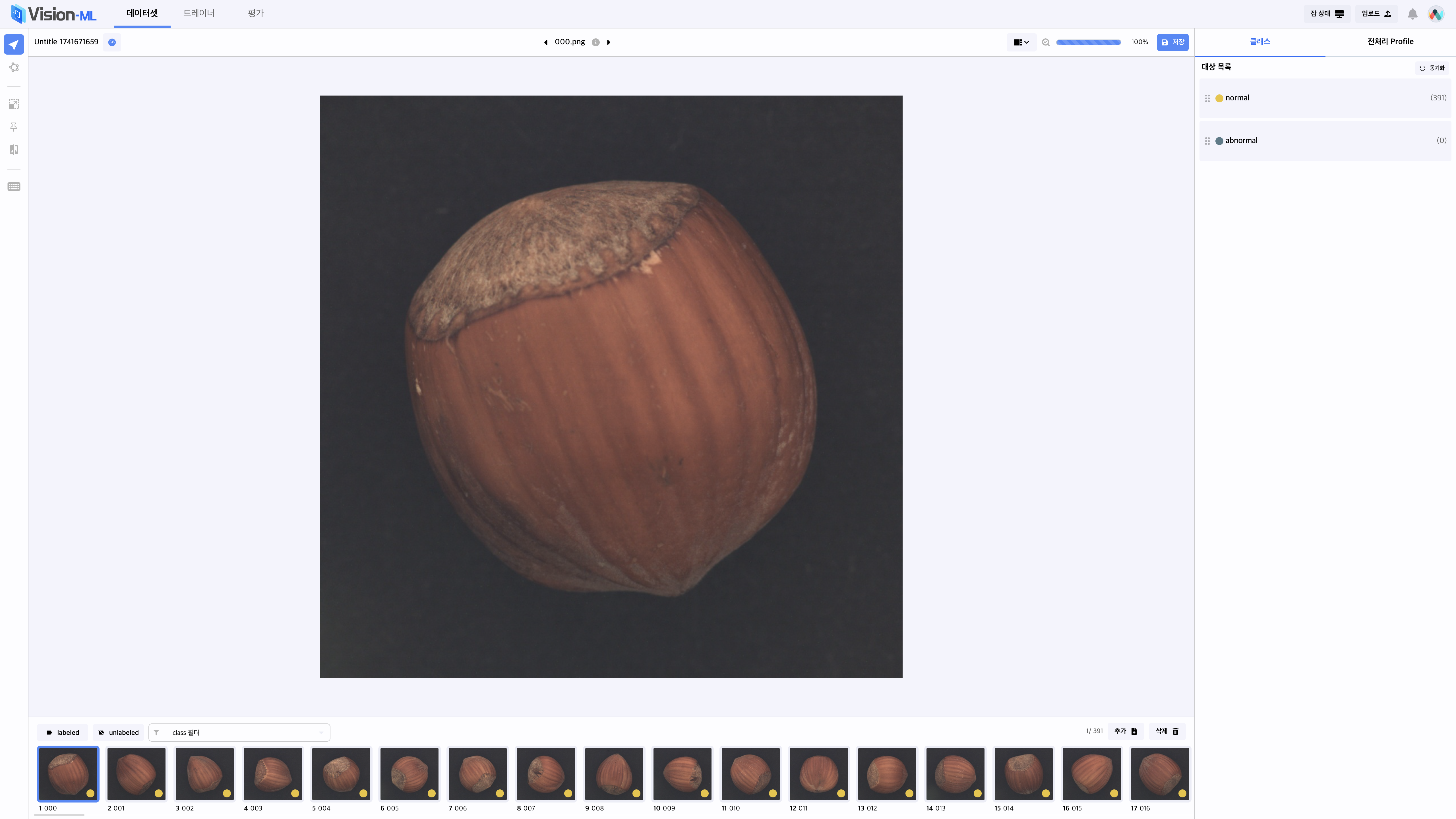Click the 100% zoom value

[1139, 42]
